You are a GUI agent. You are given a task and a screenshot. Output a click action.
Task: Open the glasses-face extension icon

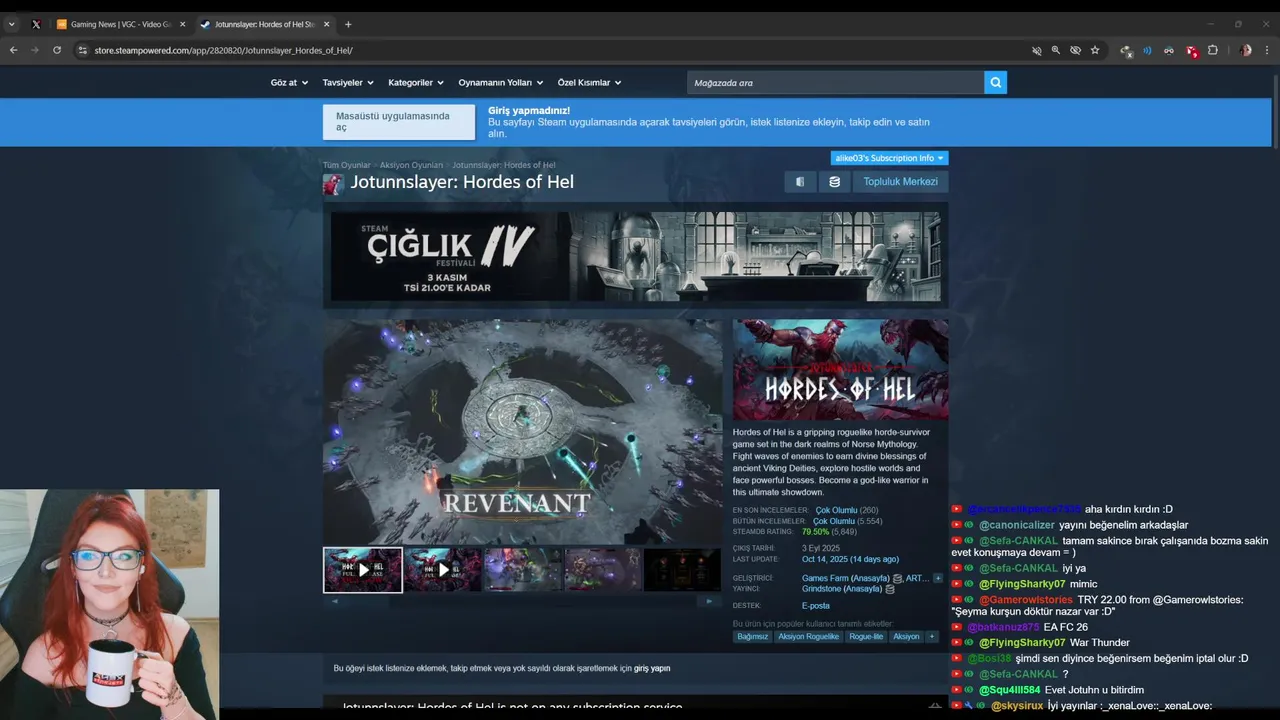coord(1168,50)
